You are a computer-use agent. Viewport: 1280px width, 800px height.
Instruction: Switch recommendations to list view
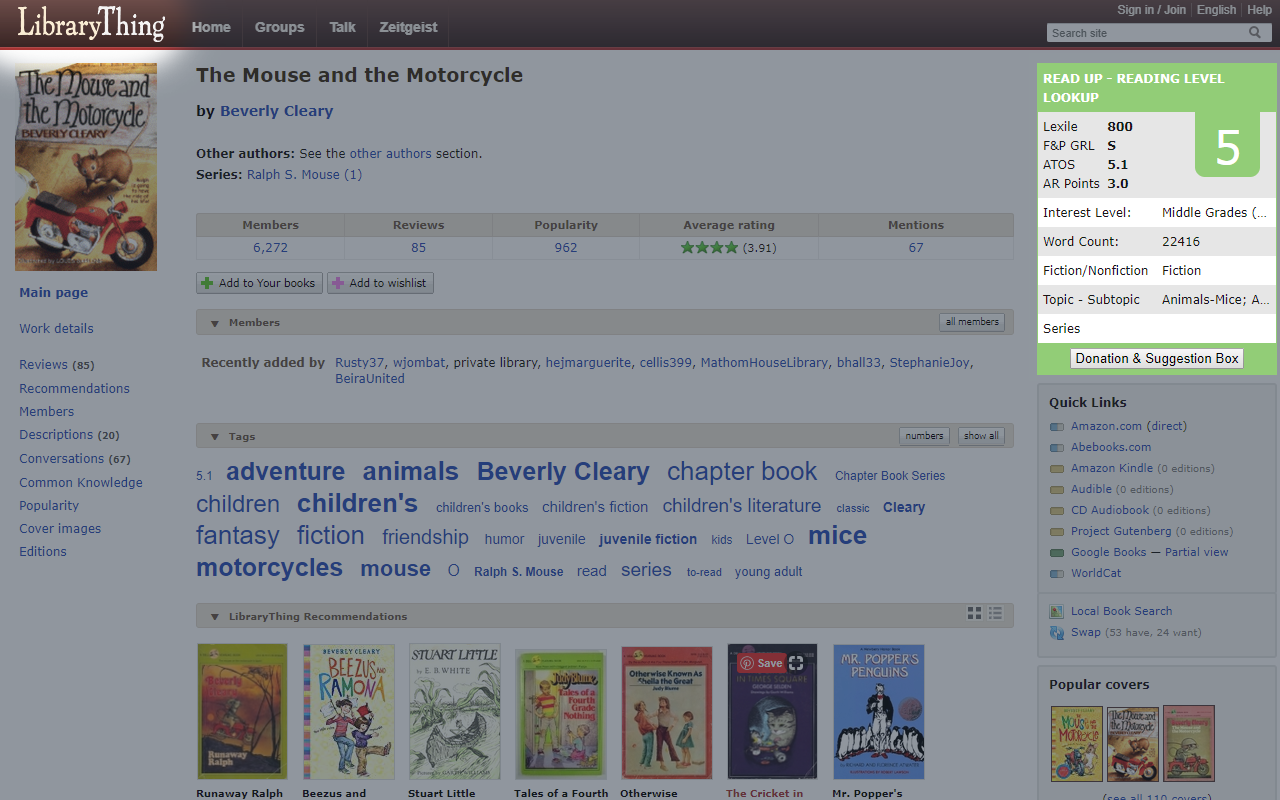(x=995, y=613)
